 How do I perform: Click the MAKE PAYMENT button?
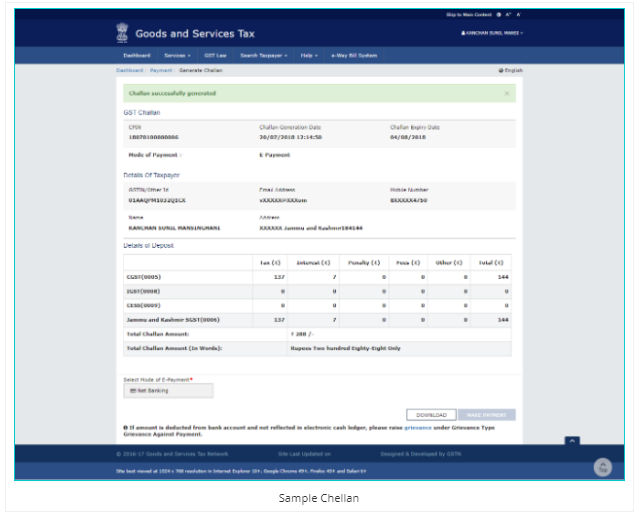[x=487, y=415]
